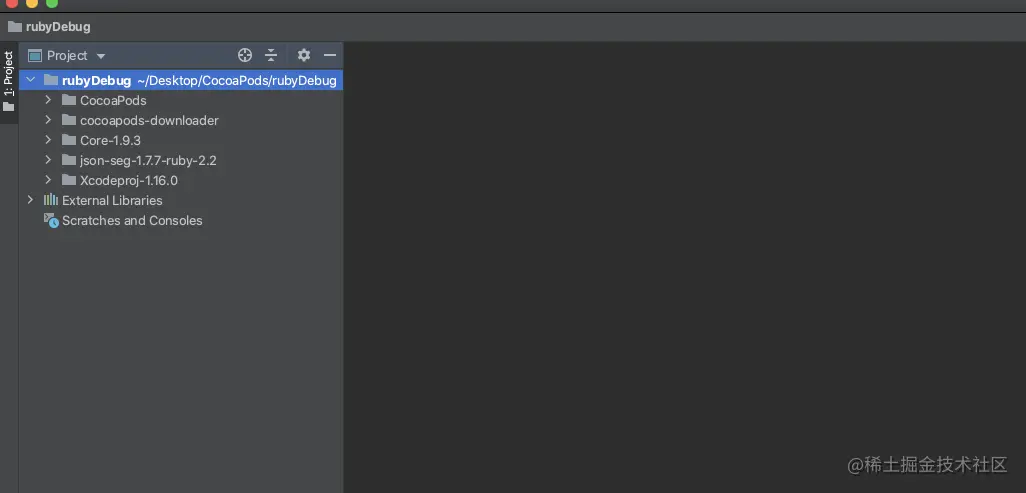
Task: Click the Scratches and Consoles icon
Action: pos(51,221)
